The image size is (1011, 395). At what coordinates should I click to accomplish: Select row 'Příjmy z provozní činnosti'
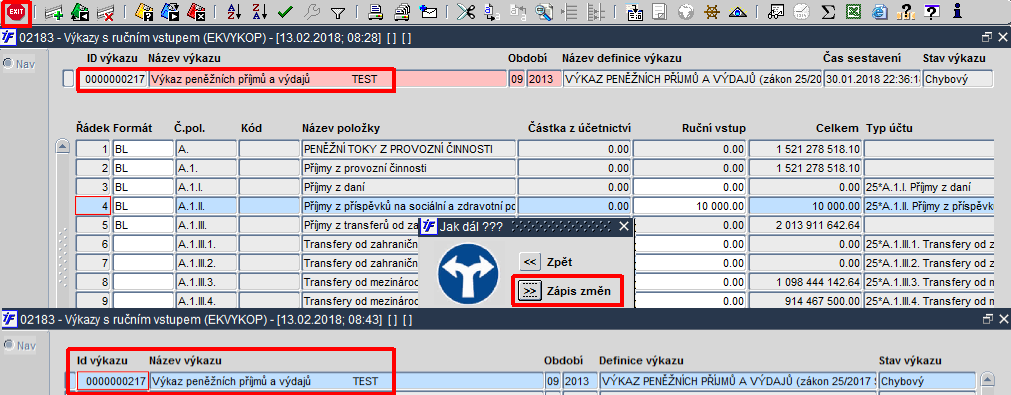[x=409, y=169]
